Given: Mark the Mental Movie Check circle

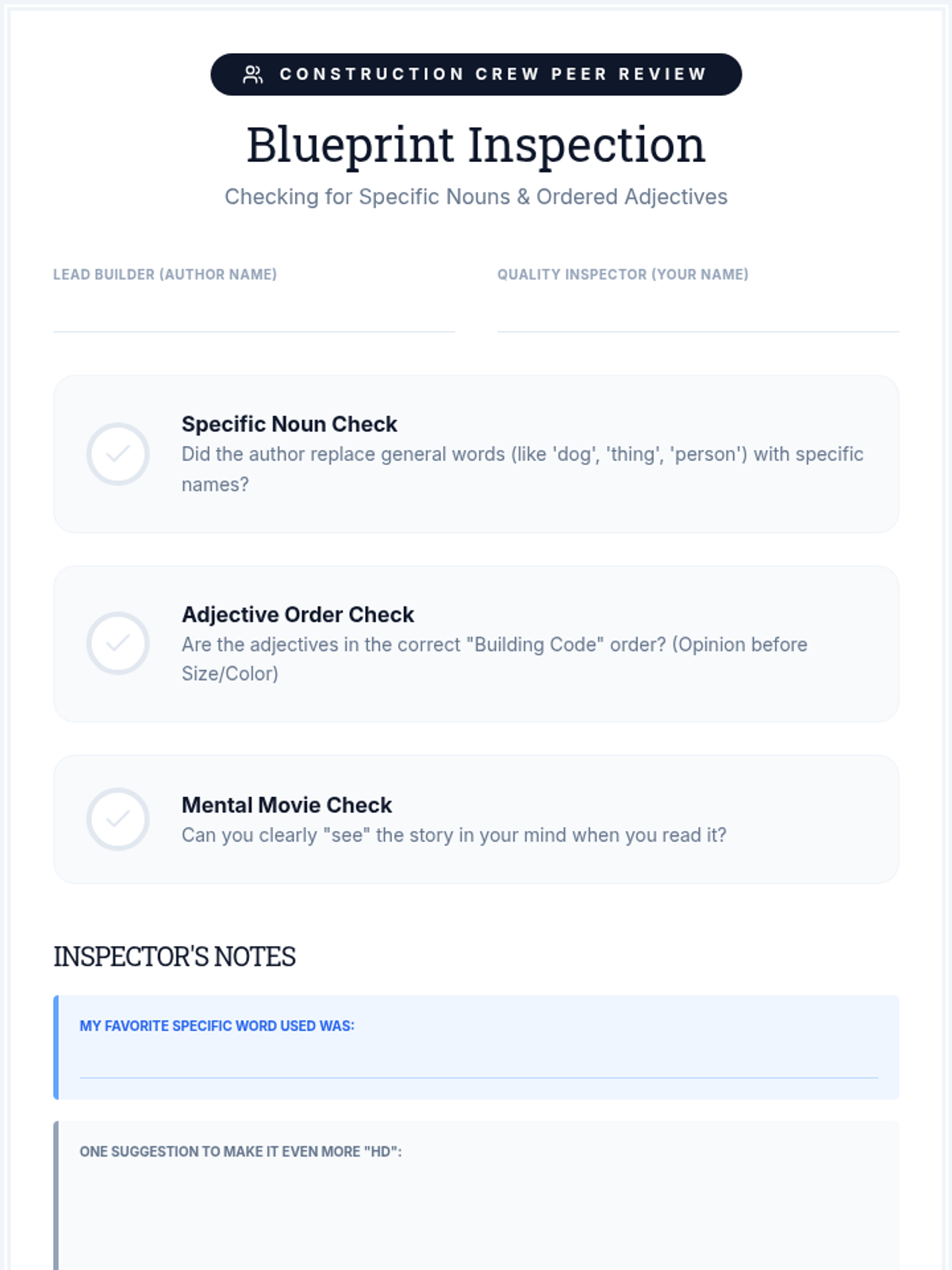Looking at the screenshot, I should [118, 819].
